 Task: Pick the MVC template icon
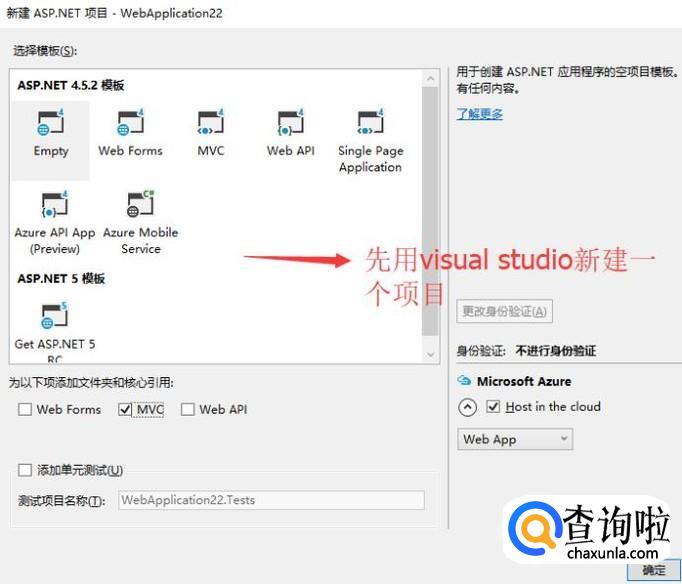click(x=211, y=123)
